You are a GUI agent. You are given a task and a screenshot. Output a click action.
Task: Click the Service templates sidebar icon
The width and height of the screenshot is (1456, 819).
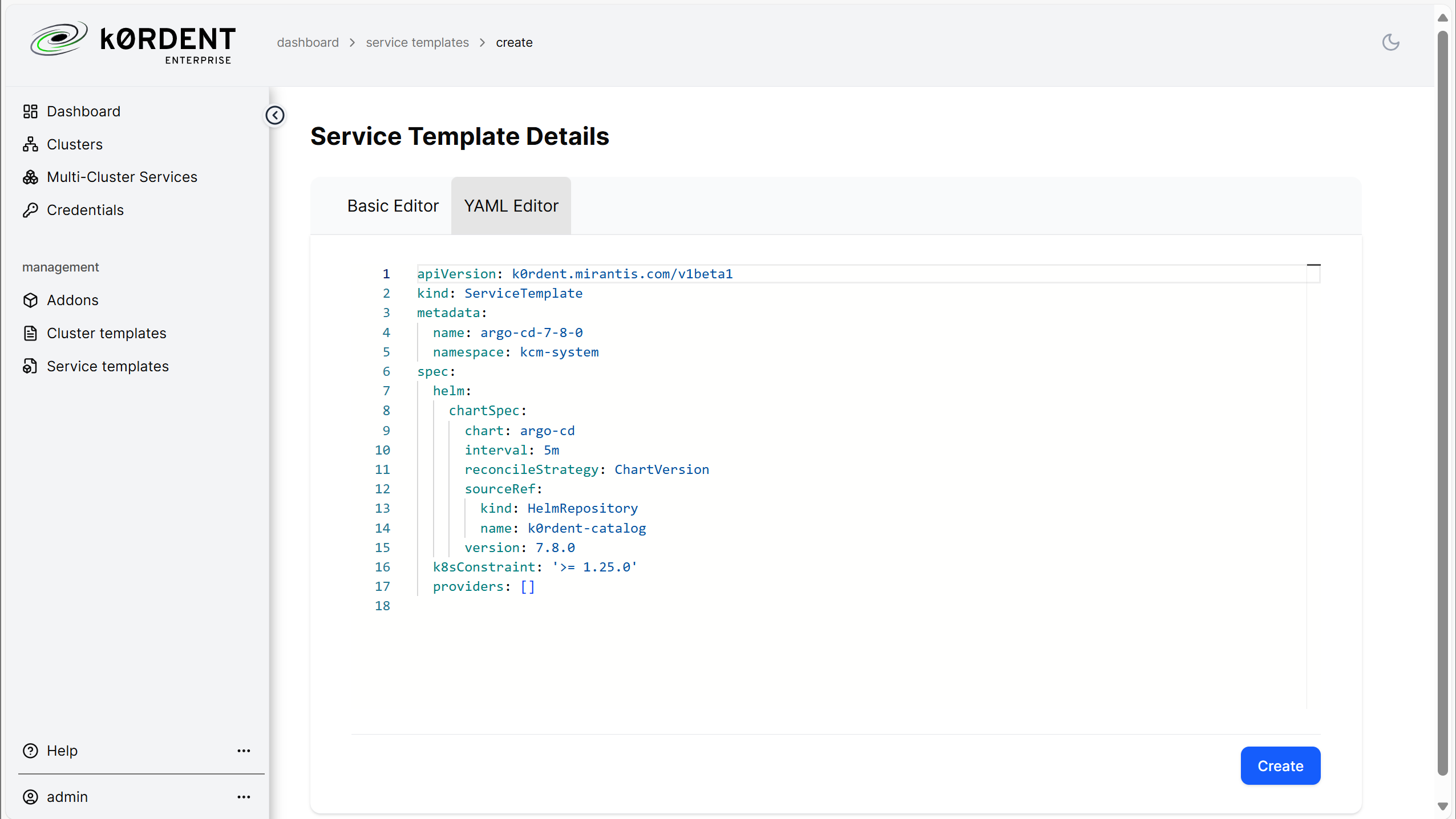[30, 366]
